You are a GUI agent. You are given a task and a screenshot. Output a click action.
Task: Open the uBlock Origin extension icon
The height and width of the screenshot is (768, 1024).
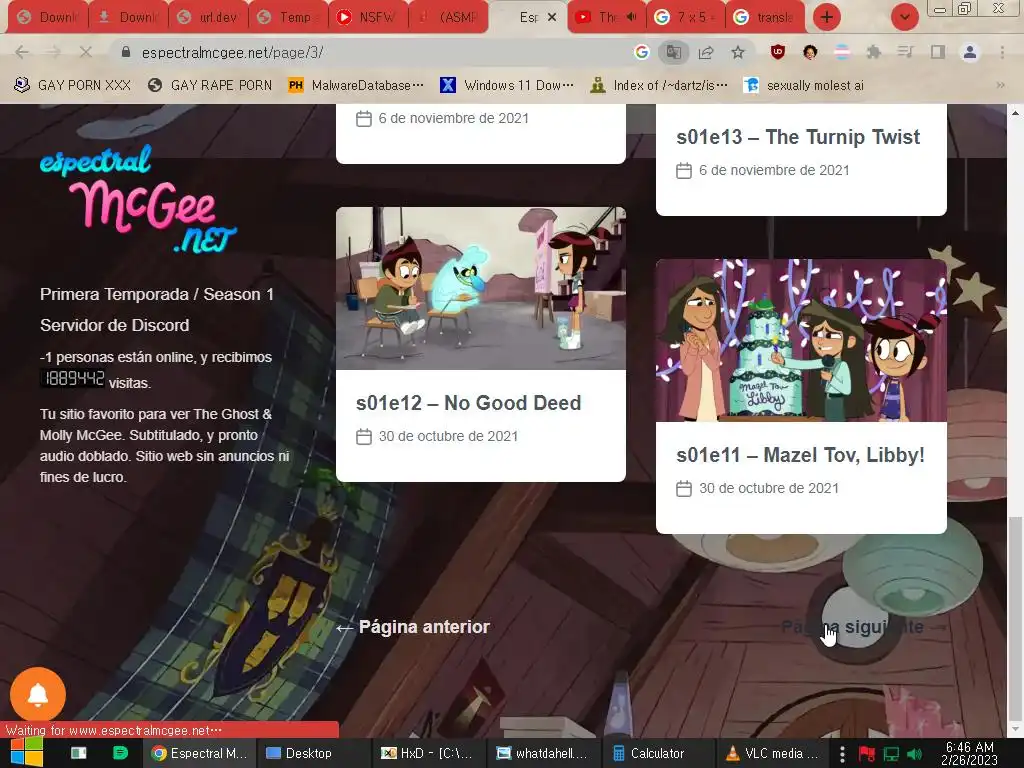click(777, 52)
